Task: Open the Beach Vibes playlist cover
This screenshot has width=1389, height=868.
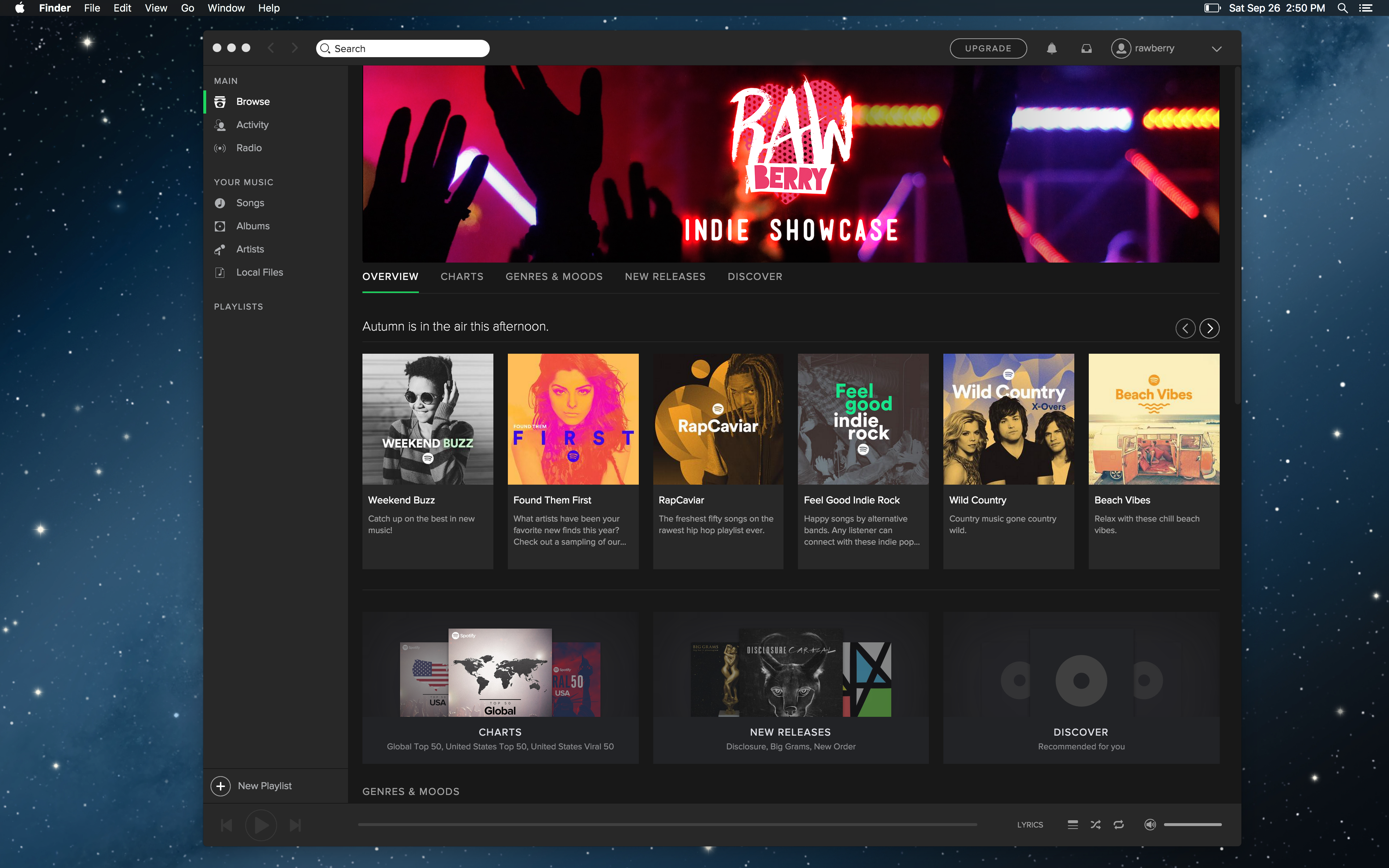Action: tap(1154, 419)
